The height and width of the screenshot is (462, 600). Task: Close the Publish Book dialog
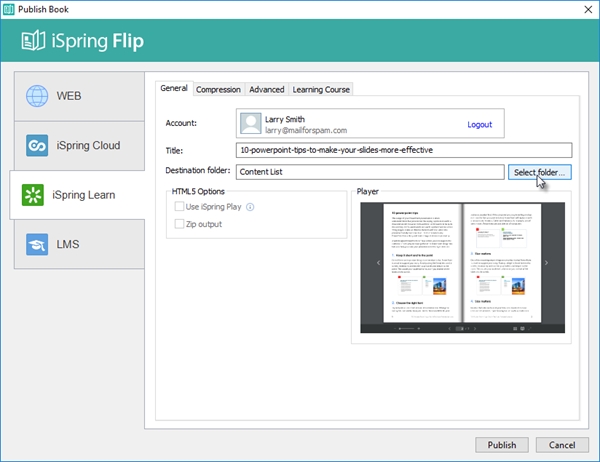click(588, 10)
